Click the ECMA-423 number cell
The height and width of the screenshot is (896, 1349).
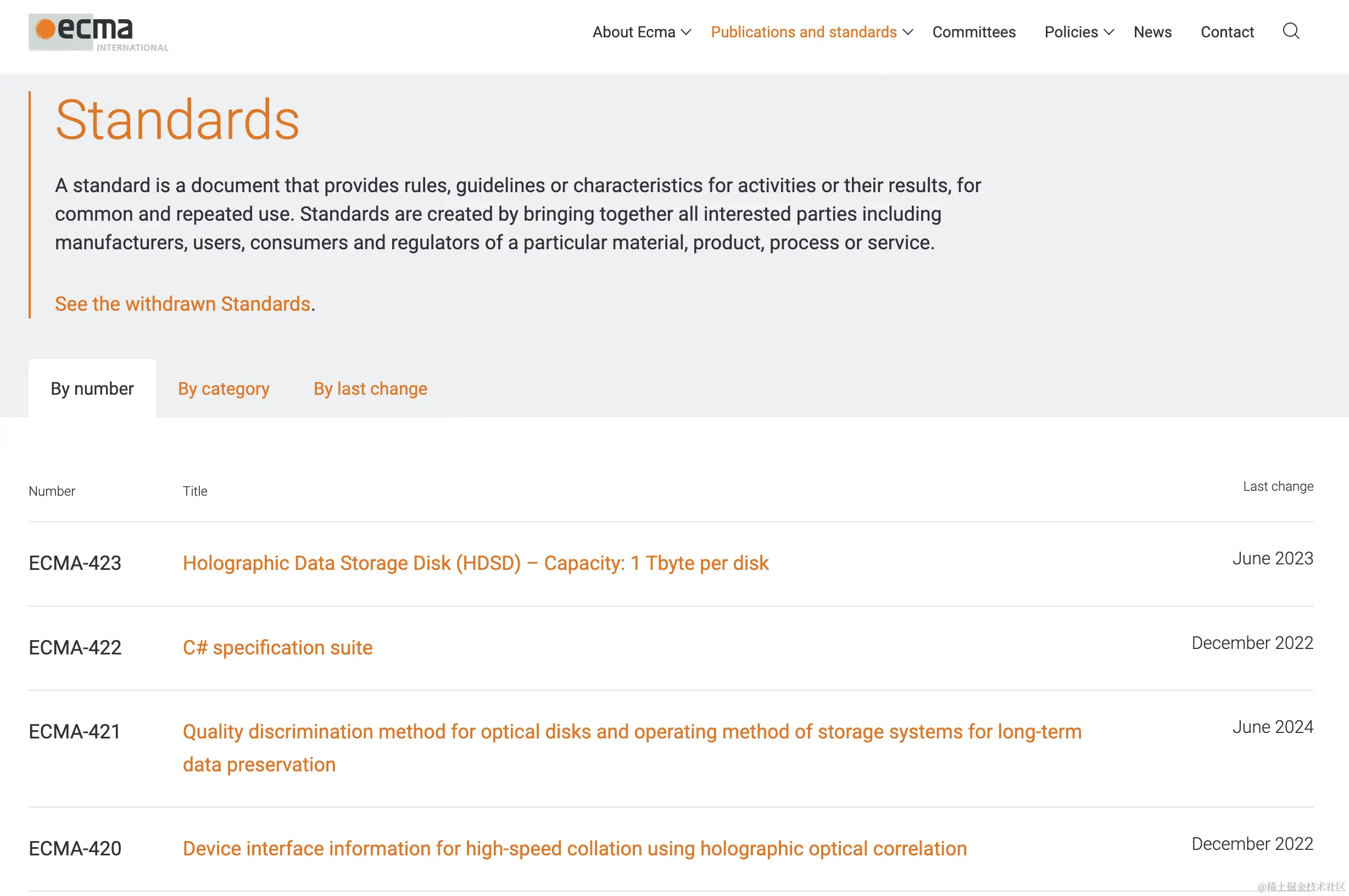pyautogui.click(x=75, y=563)
